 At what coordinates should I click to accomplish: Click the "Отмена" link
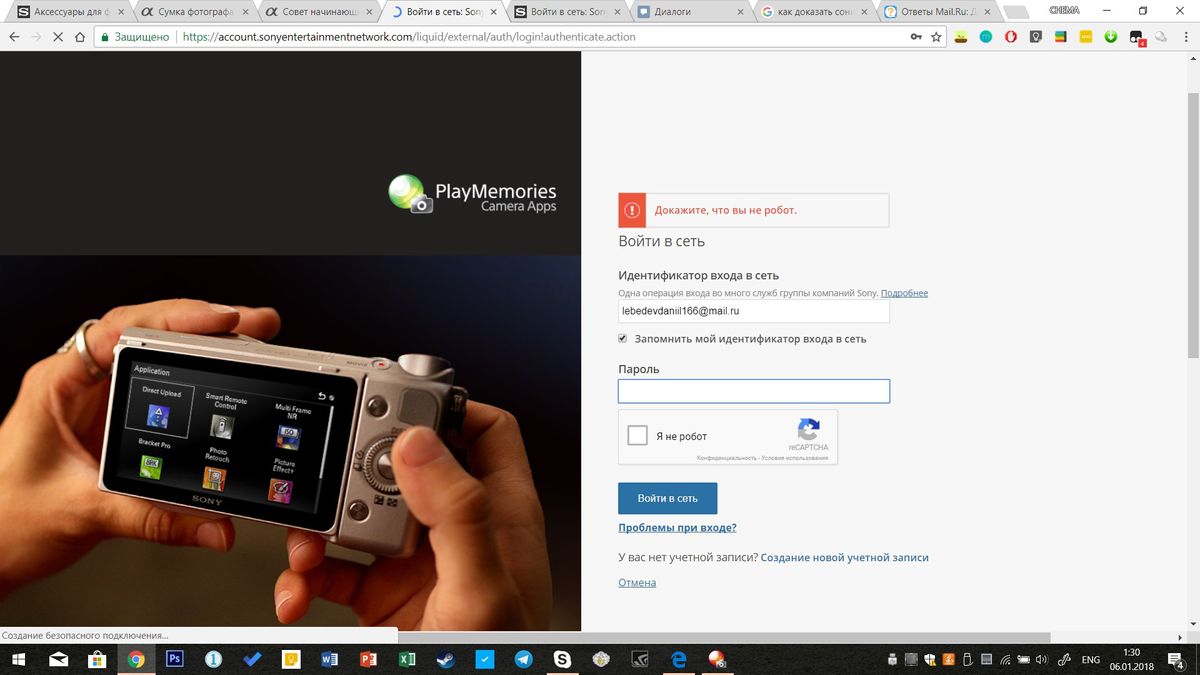pos(637,582)
